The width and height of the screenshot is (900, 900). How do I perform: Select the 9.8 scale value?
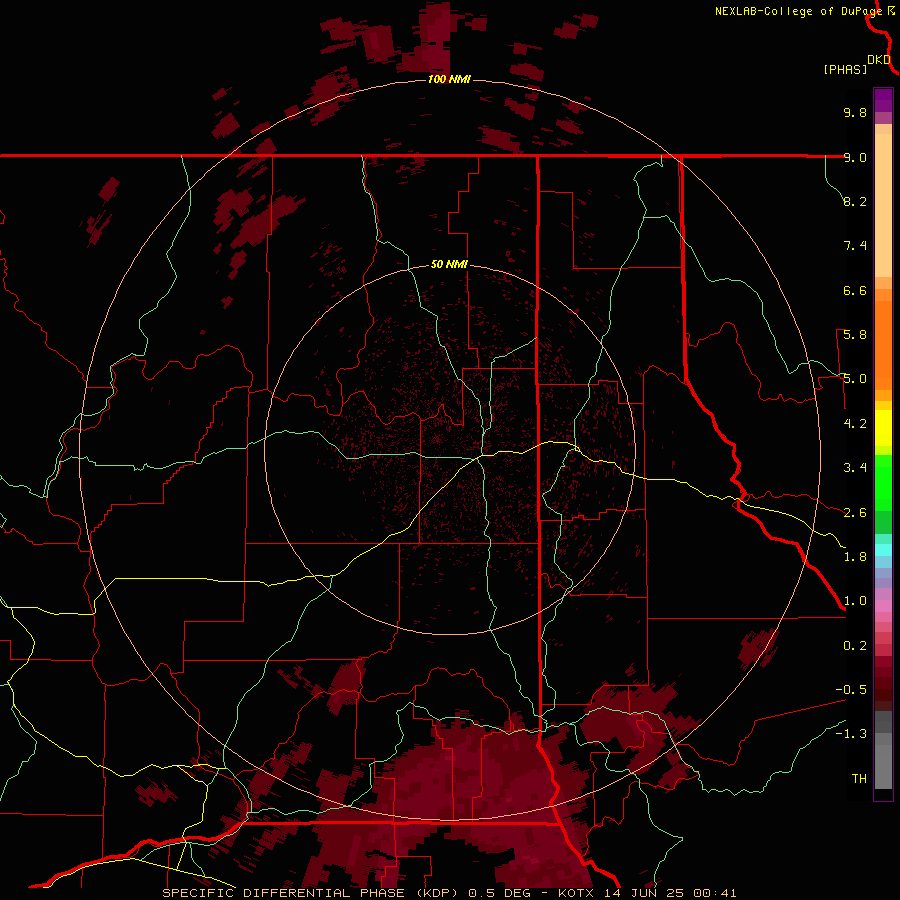[855, 112]
